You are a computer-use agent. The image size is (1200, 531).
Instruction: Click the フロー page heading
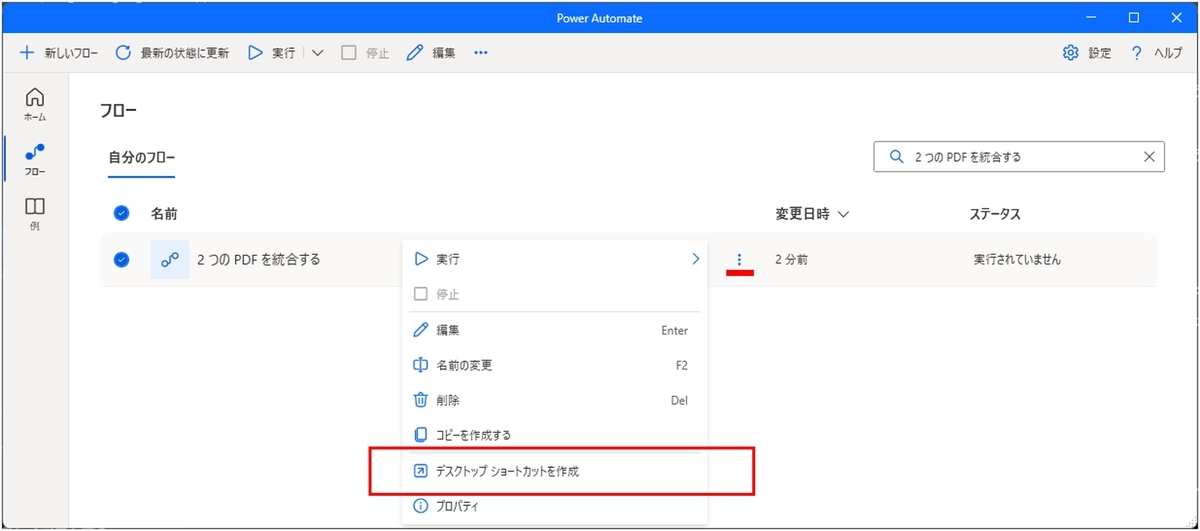point(118,110)
